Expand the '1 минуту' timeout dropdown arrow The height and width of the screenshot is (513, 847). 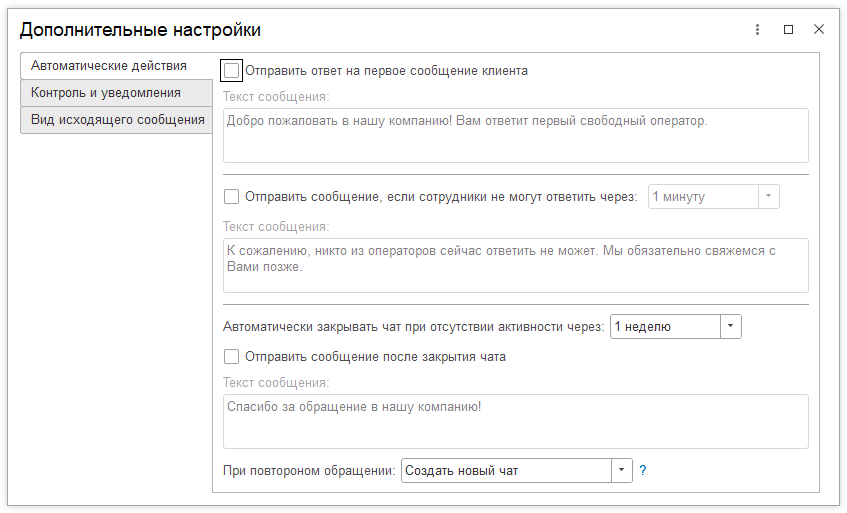769,197
